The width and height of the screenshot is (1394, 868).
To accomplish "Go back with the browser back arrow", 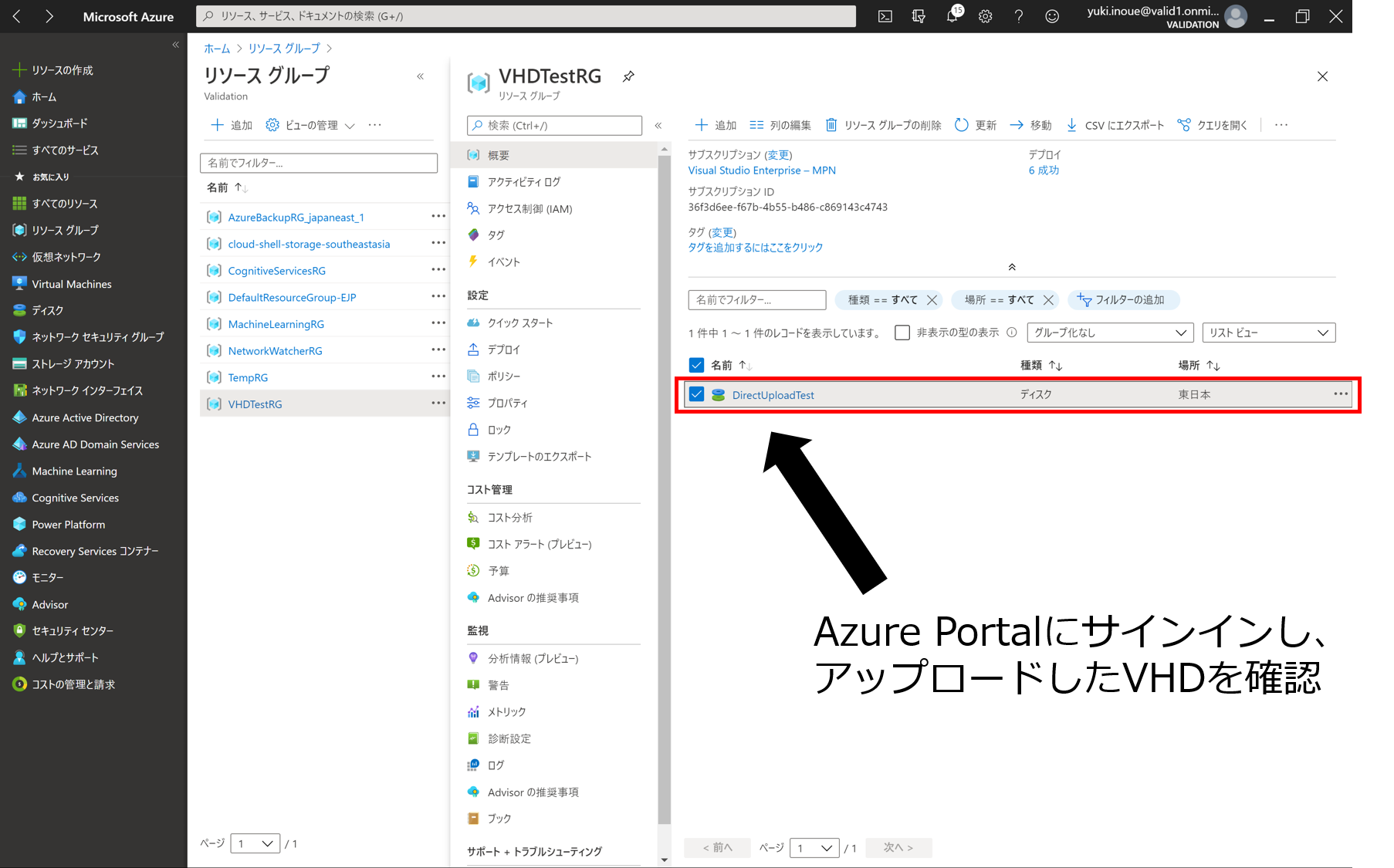I will click(17, 16).
